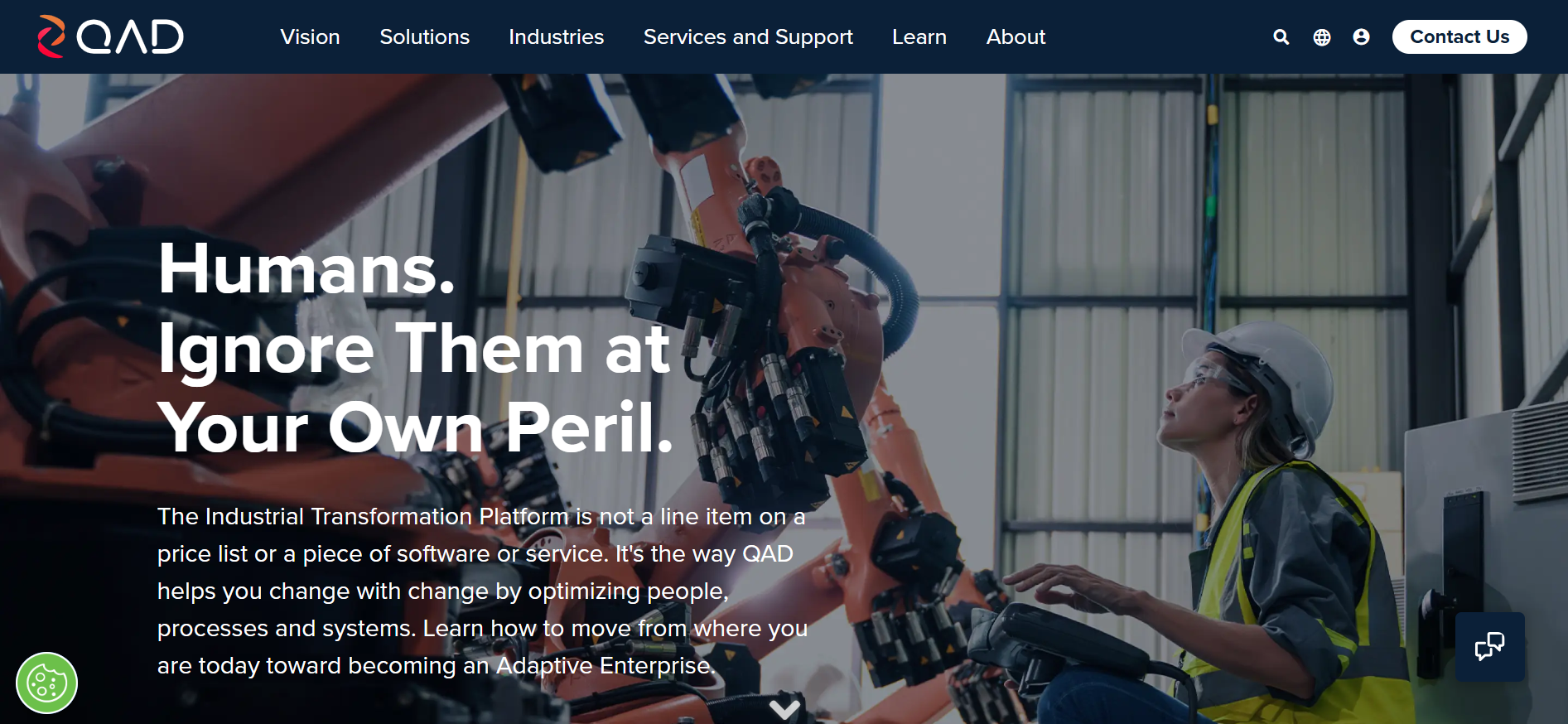Viewport: 1568px width, 724px height.
Task: Open the Vision menu
Action: (310, 37)
